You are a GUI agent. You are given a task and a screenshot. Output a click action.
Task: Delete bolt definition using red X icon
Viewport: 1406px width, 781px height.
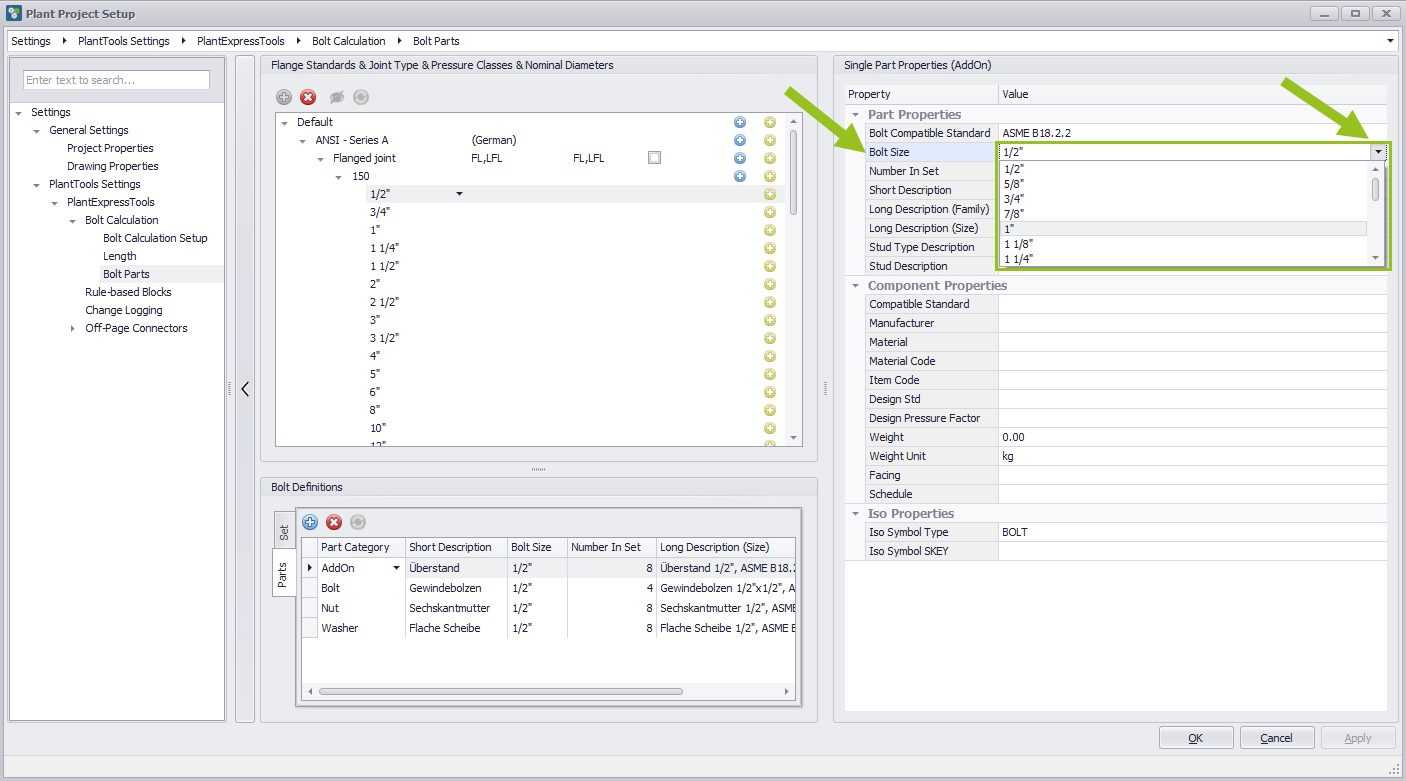click(x=334, y=522)
